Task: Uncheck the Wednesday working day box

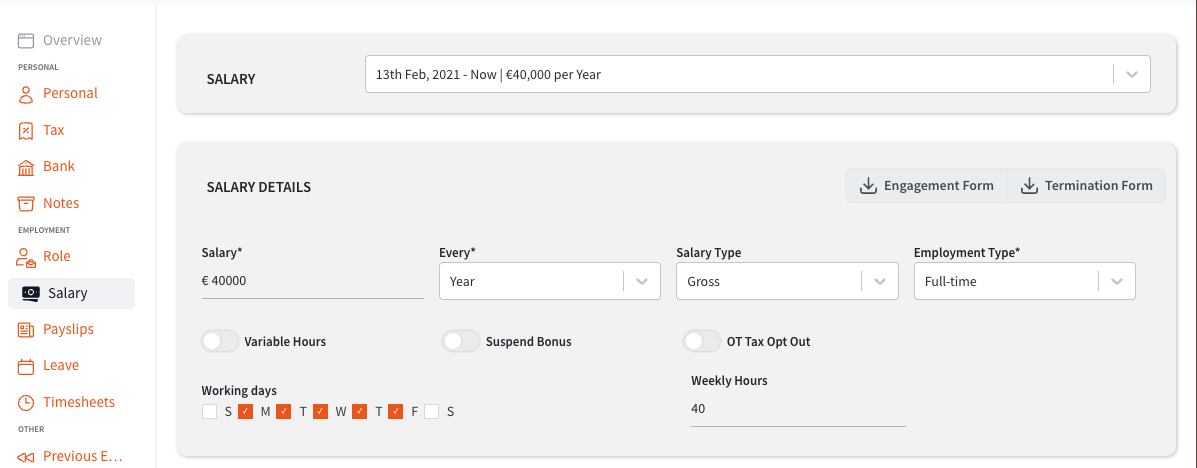Action: pyautogui.click(x=321, y=412)
